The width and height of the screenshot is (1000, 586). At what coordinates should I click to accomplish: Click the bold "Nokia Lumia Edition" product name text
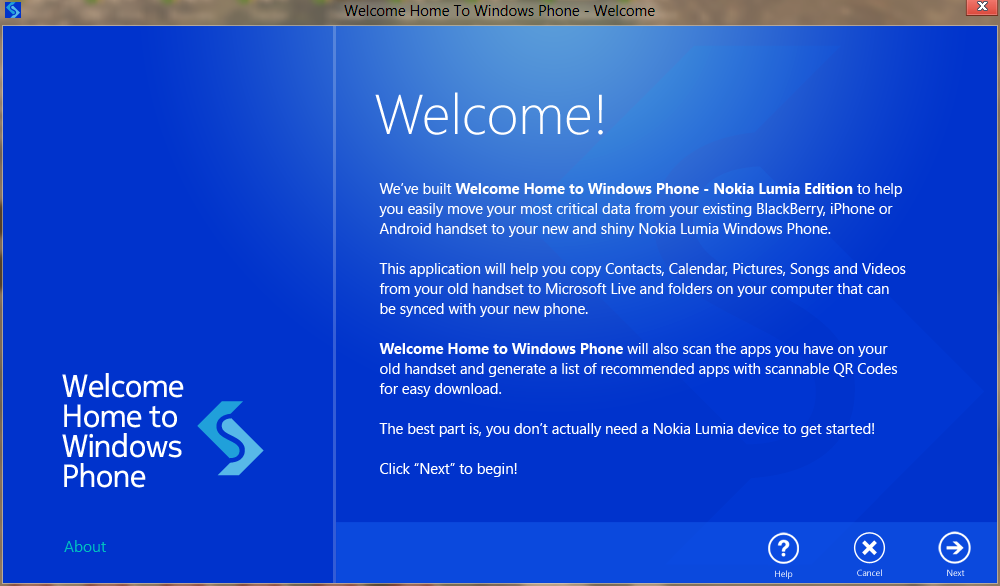(x=783, y=189)
